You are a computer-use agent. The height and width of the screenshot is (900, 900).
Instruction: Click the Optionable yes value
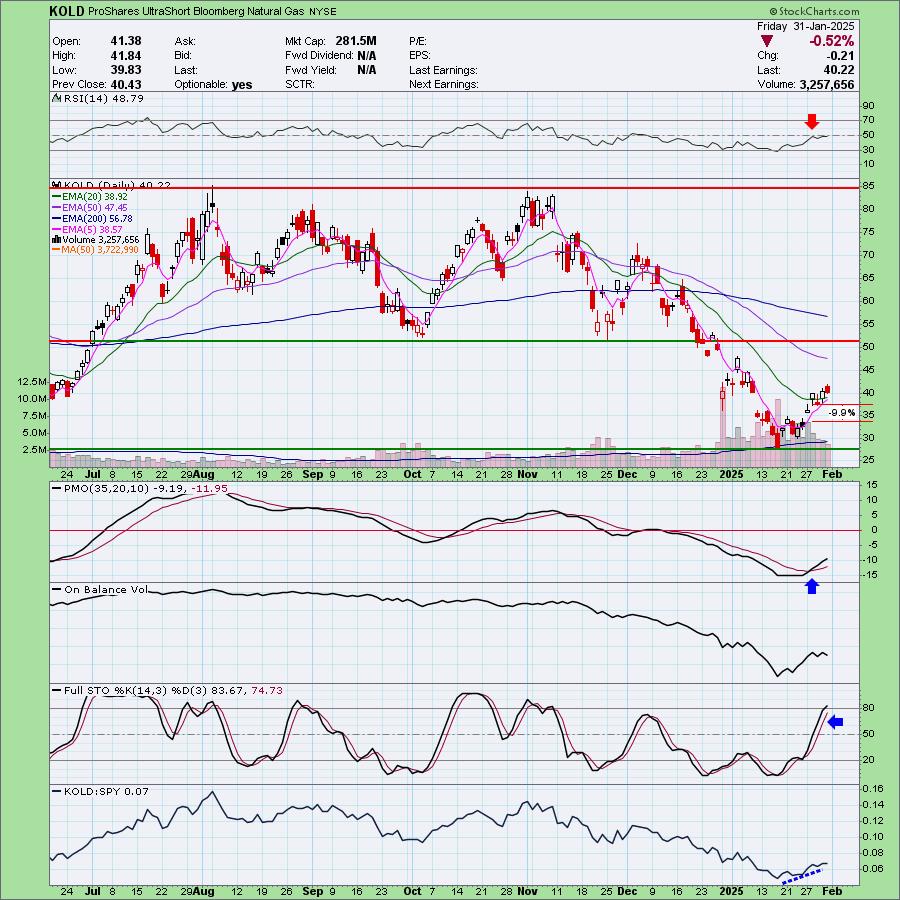coord(242,84)
